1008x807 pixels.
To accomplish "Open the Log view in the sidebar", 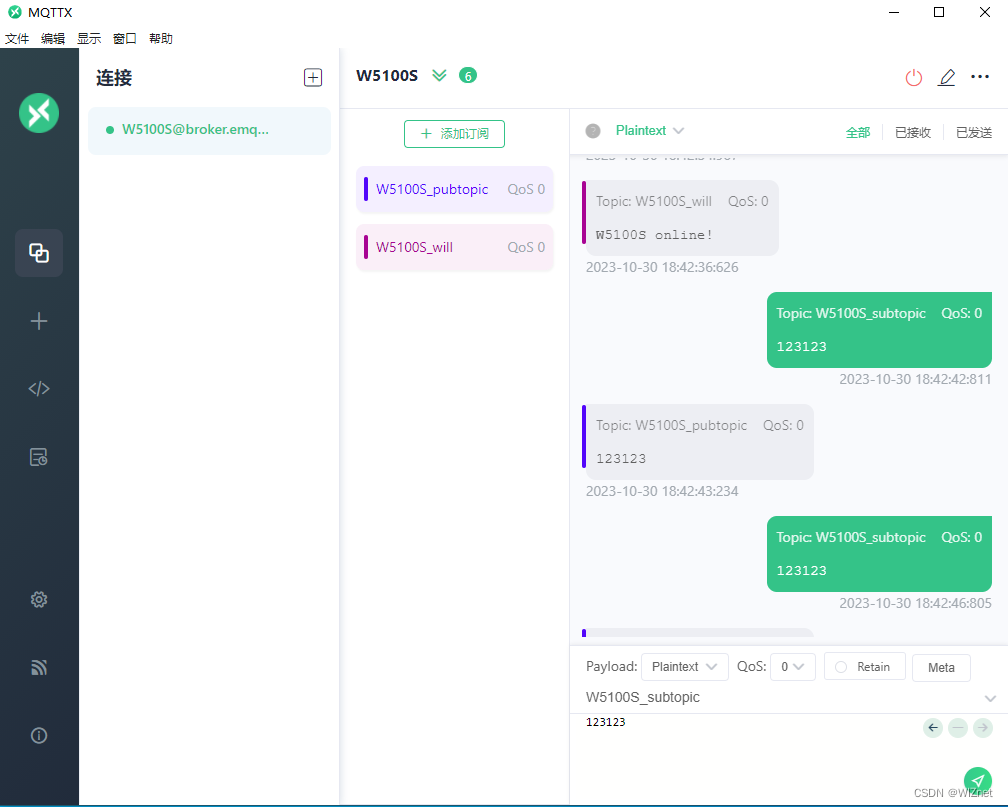I will [39, 457].
